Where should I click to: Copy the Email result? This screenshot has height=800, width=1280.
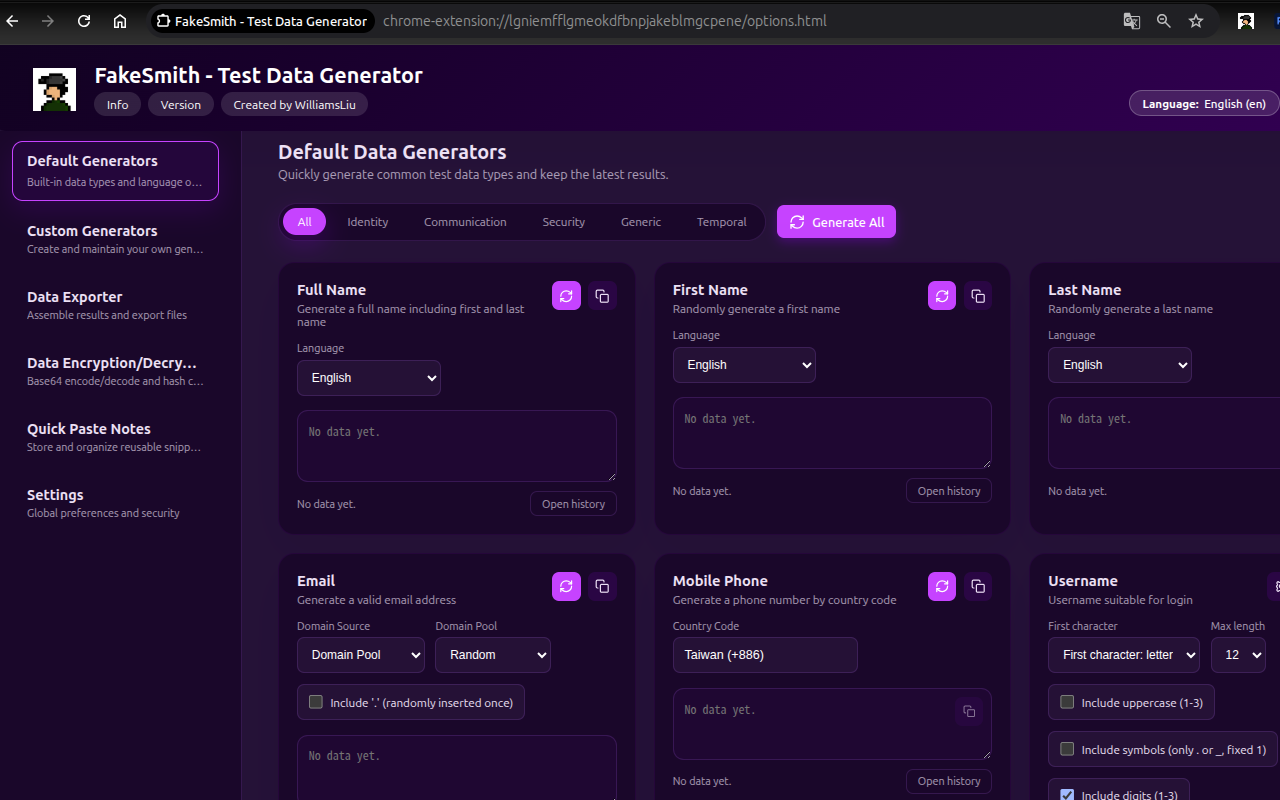tap(602, 586)
